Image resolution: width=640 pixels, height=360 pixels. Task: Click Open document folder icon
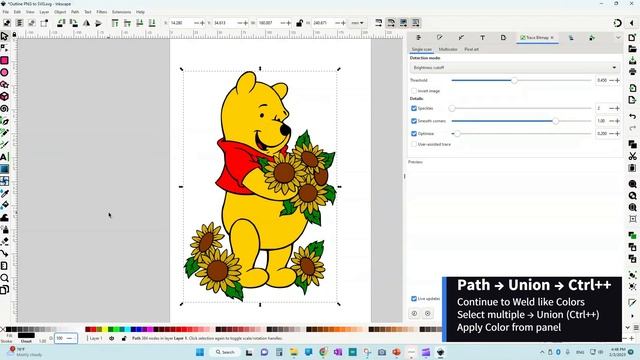point(632,49)
